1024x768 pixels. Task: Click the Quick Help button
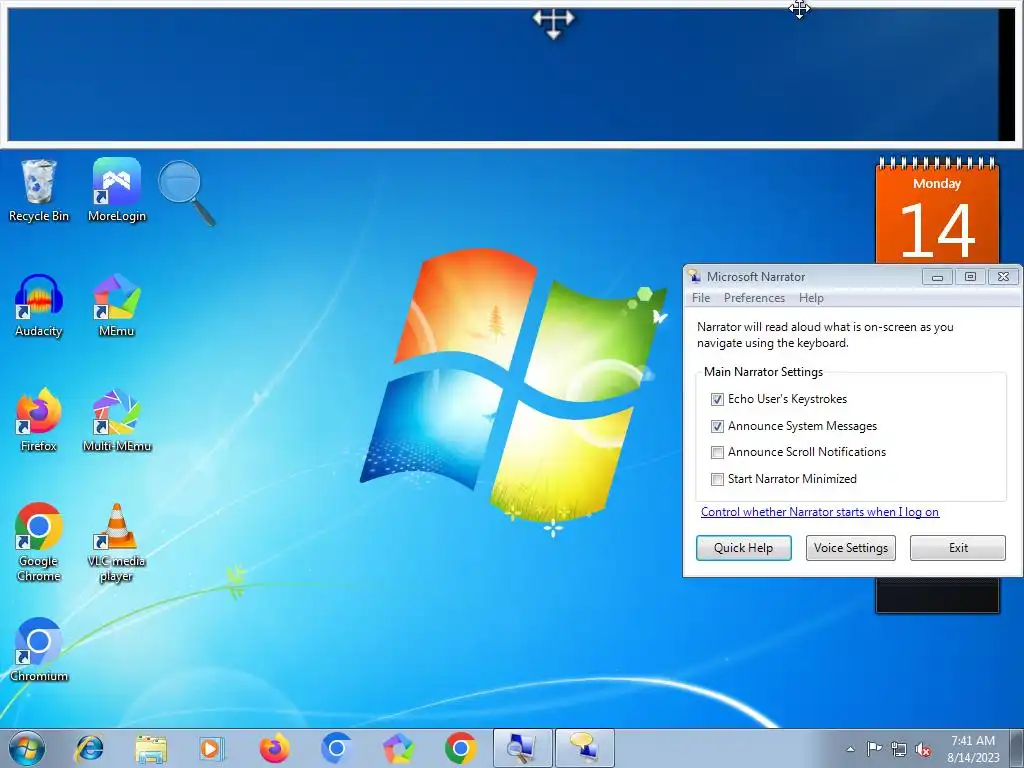pyautogui.click(x=743, y=548)
